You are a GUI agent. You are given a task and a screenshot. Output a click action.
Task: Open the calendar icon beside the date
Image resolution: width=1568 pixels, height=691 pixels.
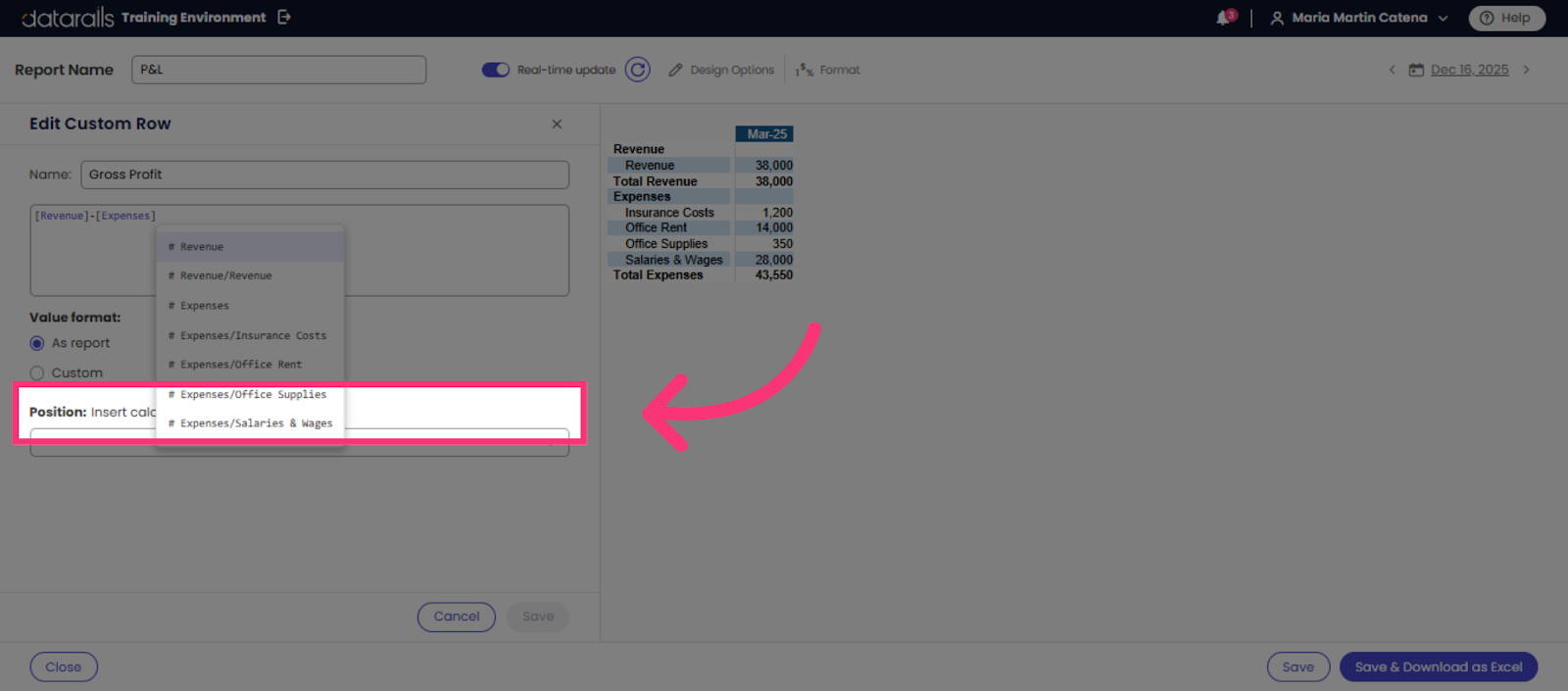(x=1416, y=70)
